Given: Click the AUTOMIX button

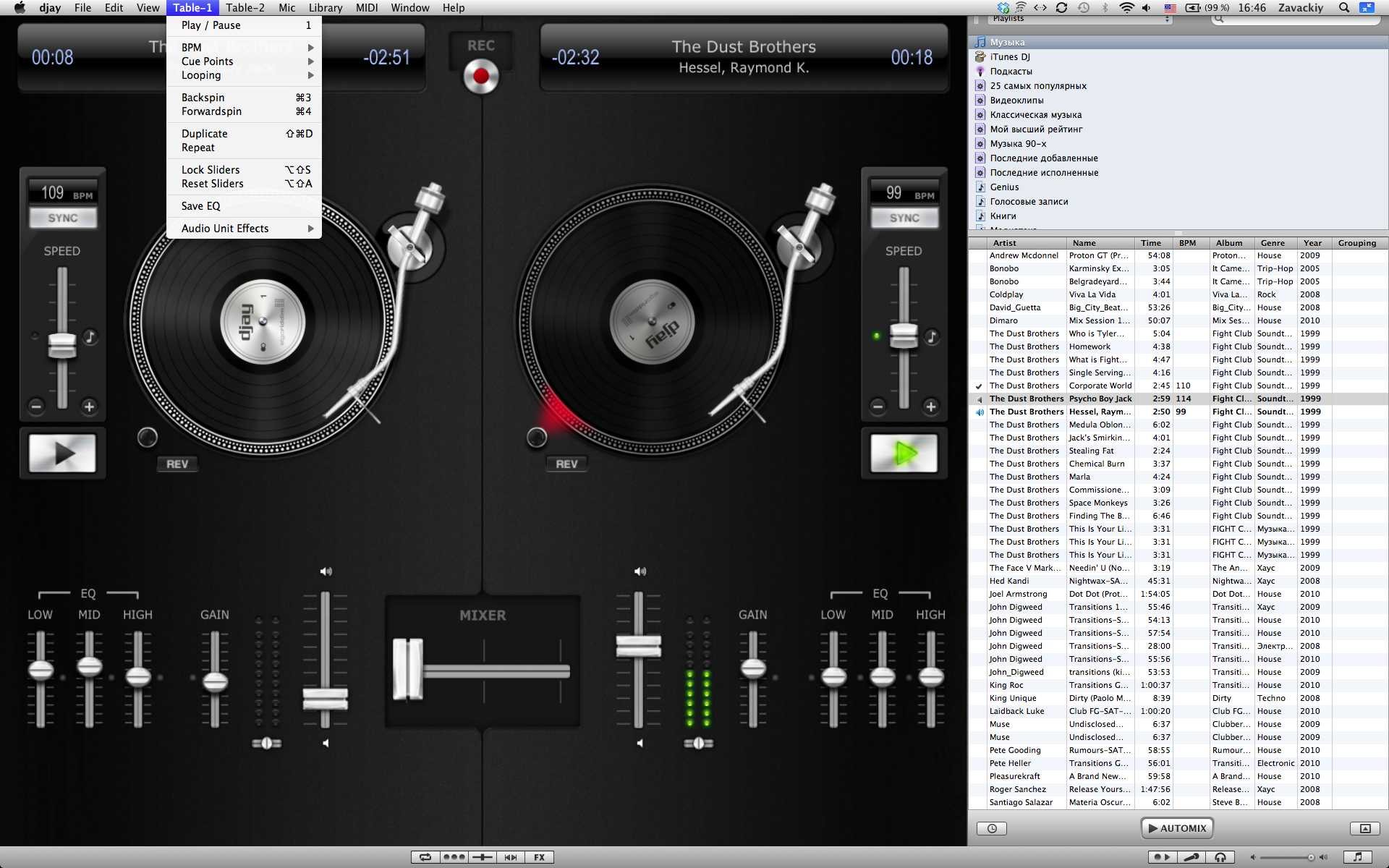Looking at the screenshot, I should click(x=1177, y=828).
